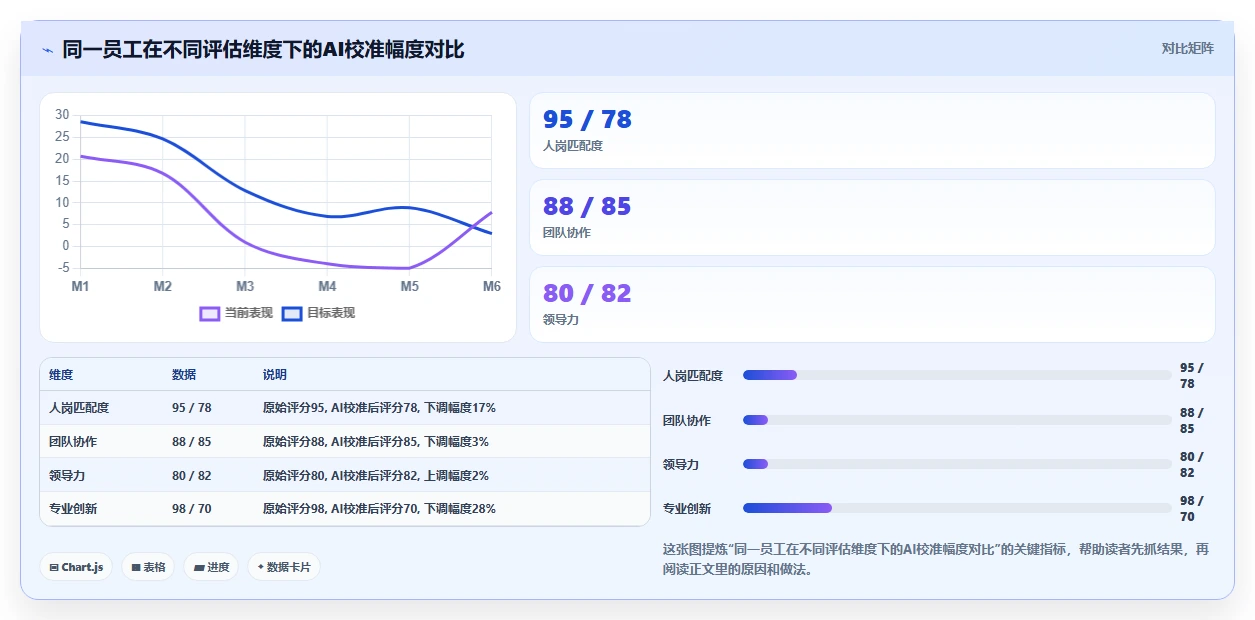Image resolution: width=1255 pixels, height=620 pixels.
Task: Click the lightning icon beside the title
Action: click(x=47, y=50)
